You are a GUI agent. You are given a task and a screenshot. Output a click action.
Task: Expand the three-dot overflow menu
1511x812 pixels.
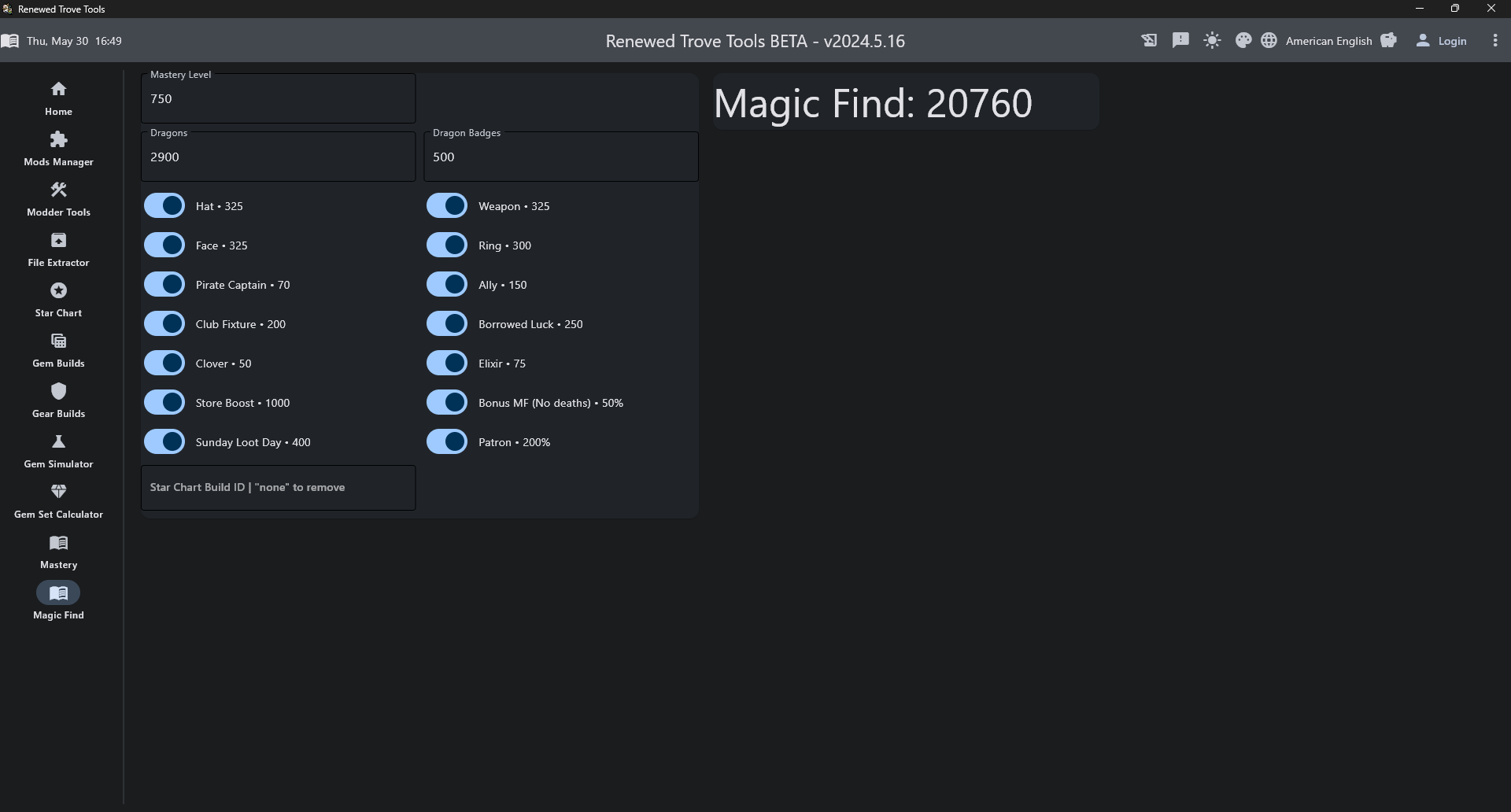[x=1495, y=41]
